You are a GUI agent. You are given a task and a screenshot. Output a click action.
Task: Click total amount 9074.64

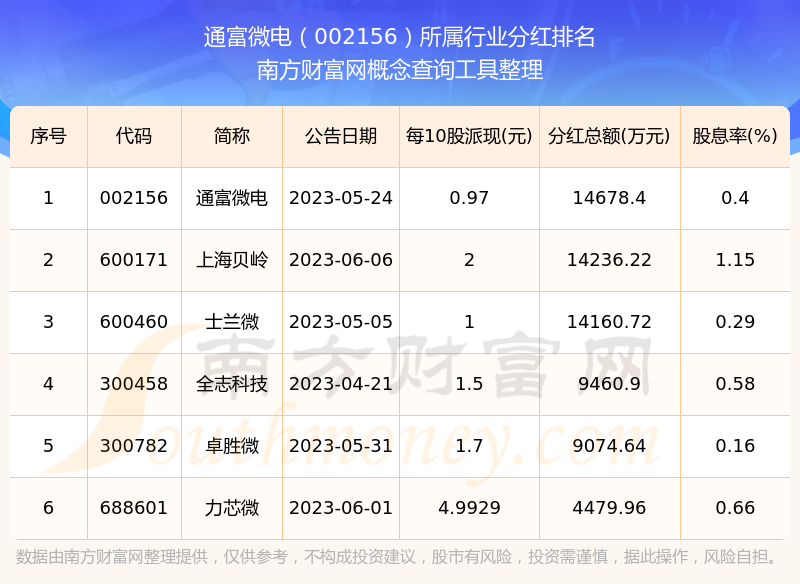click(609, 446)
